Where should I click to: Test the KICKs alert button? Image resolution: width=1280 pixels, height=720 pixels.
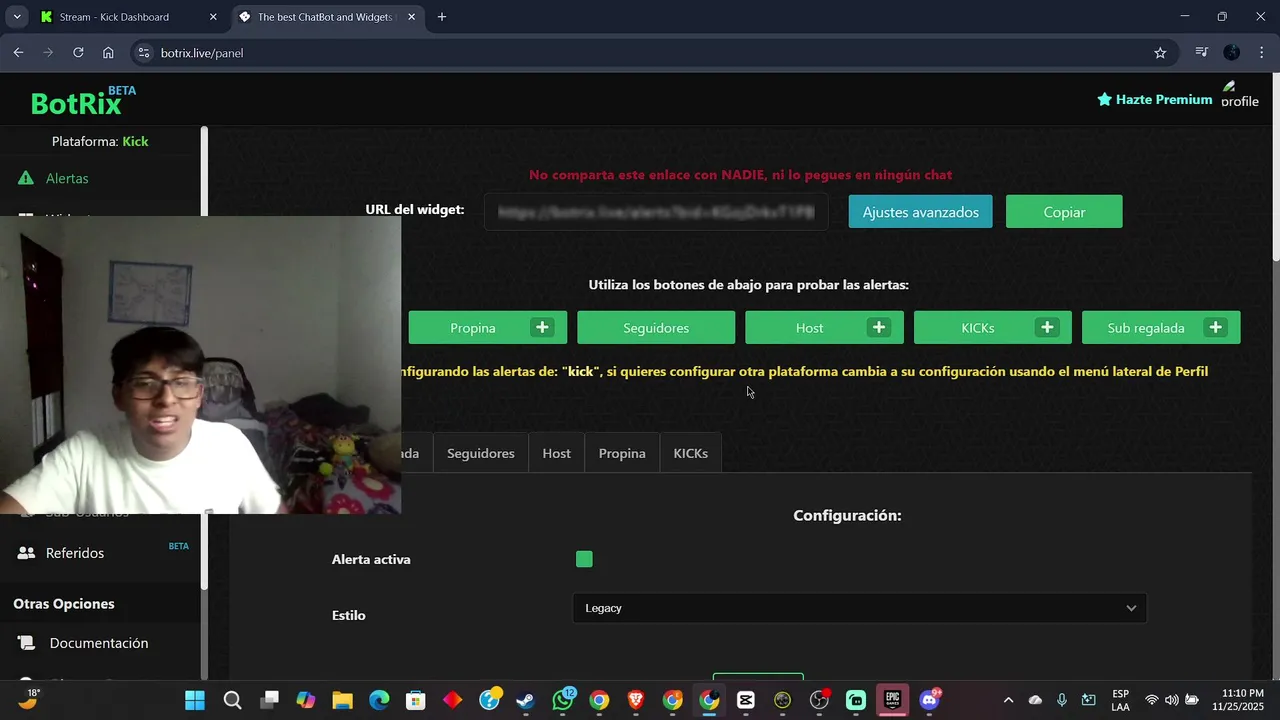tap(977, 328)
